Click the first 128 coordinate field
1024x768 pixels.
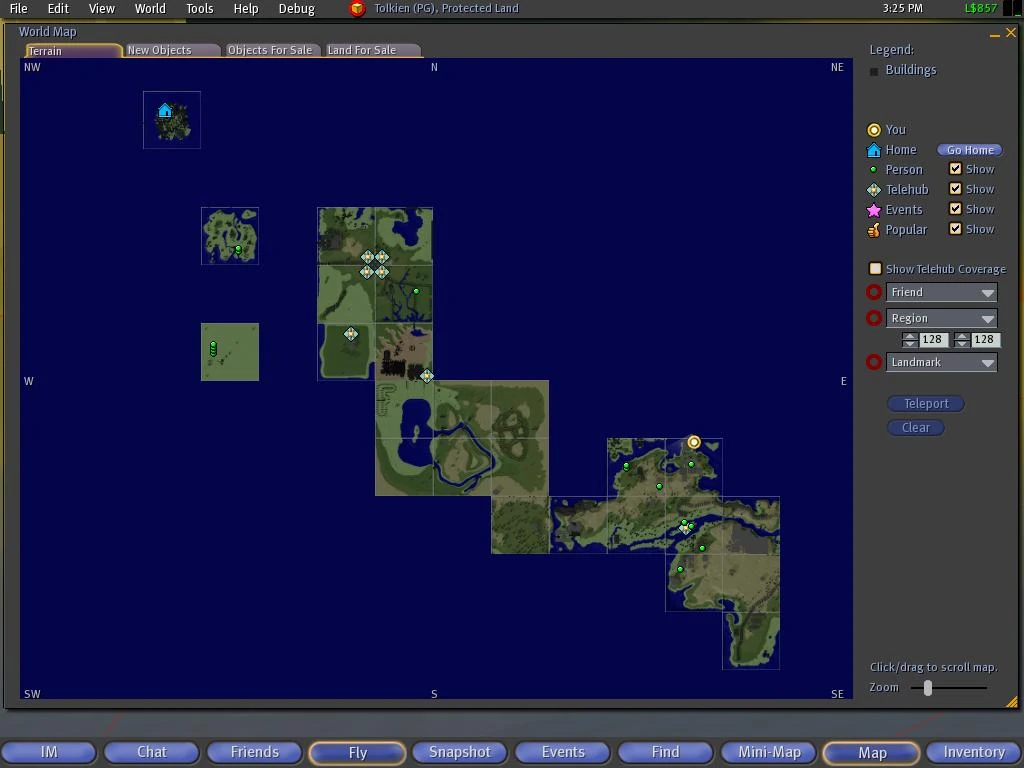[933, 340]
